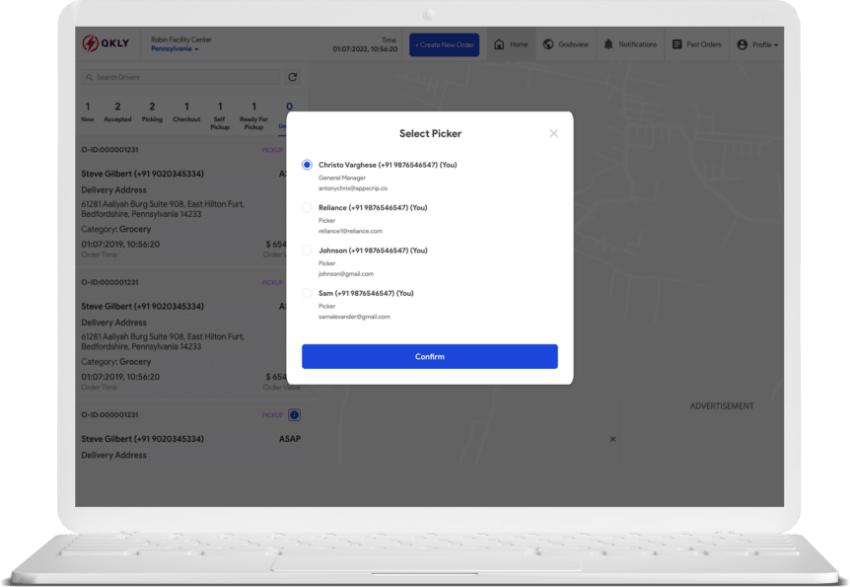
Task: Click the Past Orders label in the navbar
Action: pyautogui.click(x=704, y=44)
